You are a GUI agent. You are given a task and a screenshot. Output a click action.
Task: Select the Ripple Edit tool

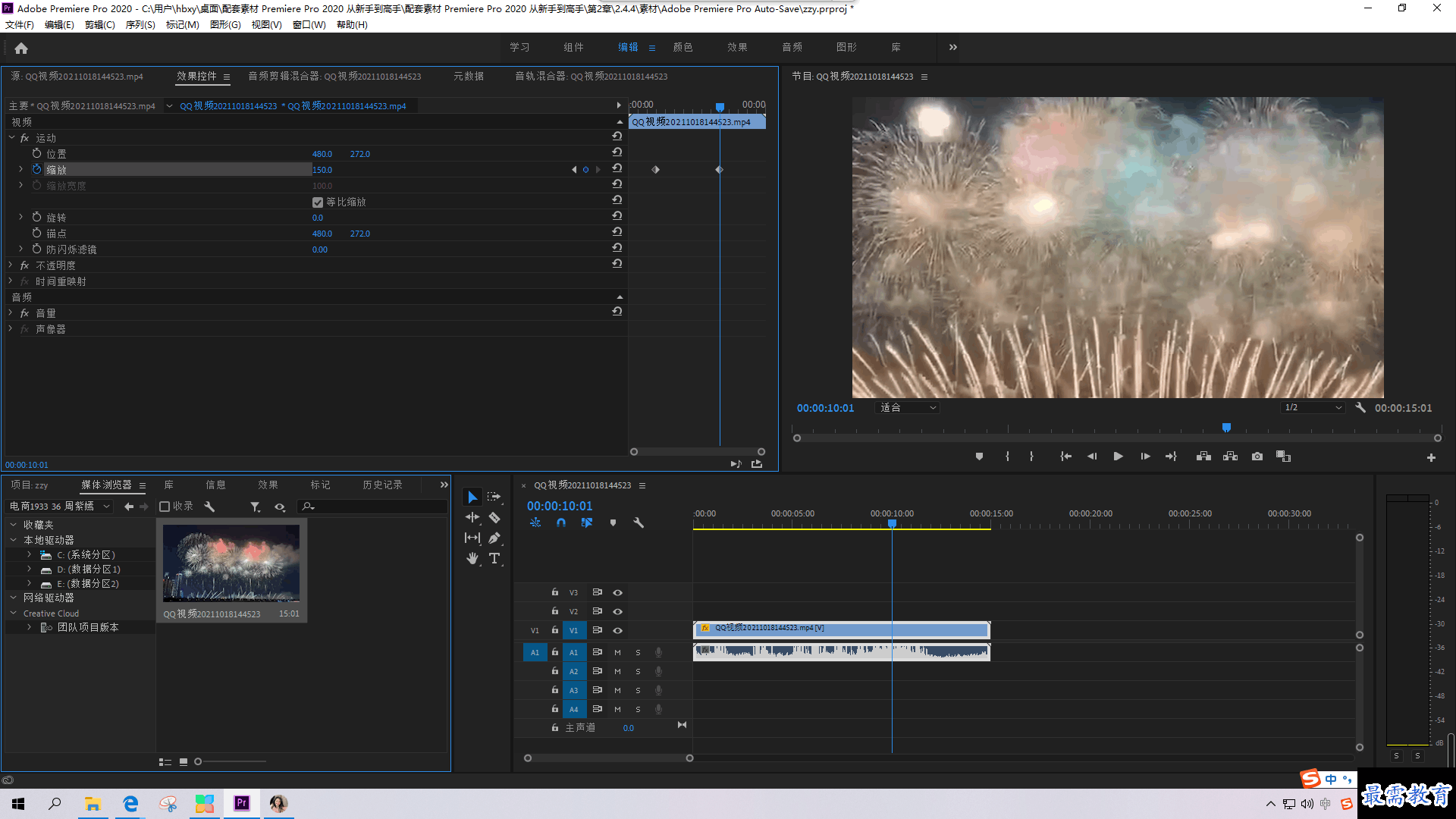click(472, 517)
